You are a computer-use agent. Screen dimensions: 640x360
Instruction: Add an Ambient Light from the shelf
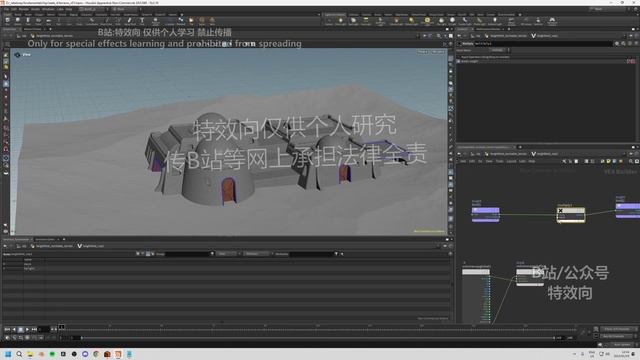point(495,21)
